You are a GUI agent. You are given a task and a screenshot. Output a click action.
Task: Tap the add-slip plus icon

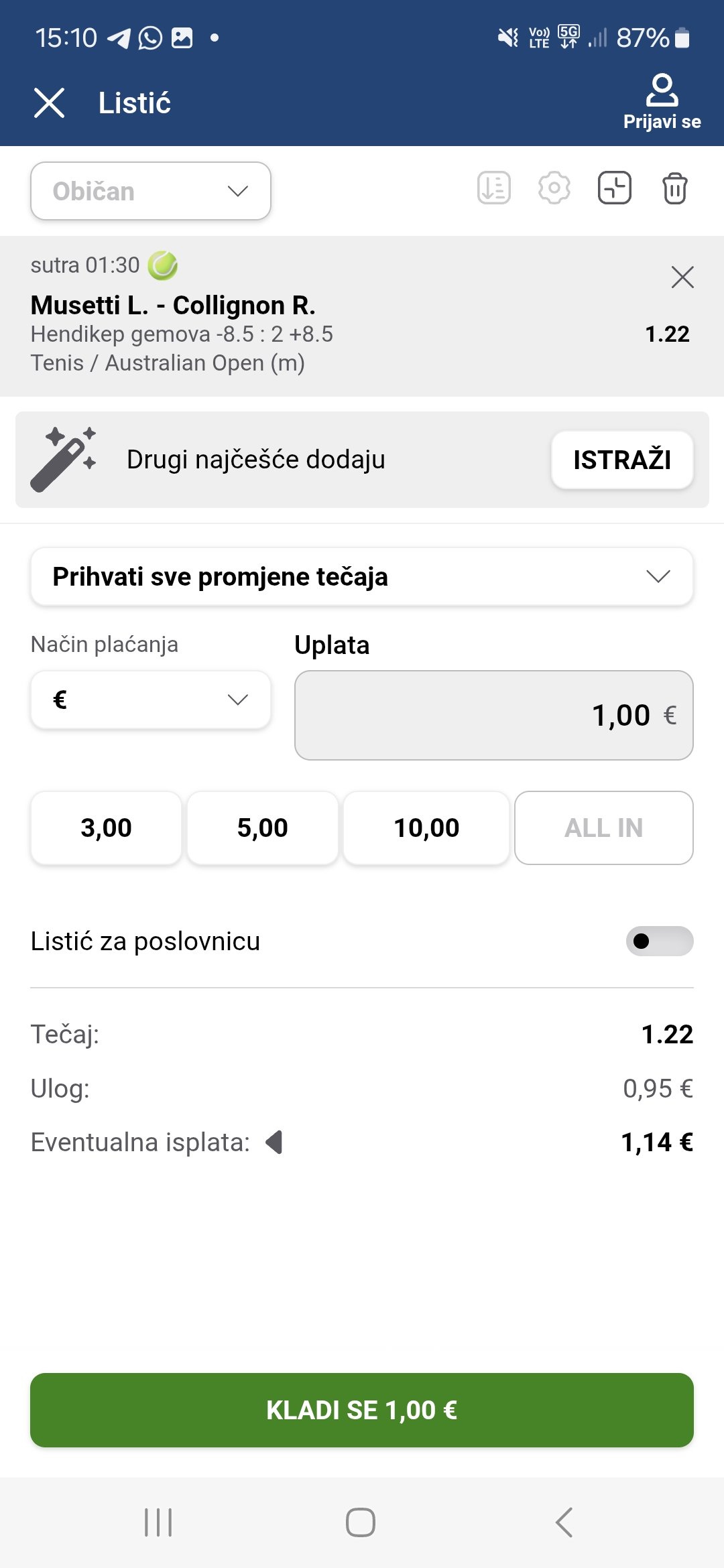pyautogui.click(x=615, y=188)
